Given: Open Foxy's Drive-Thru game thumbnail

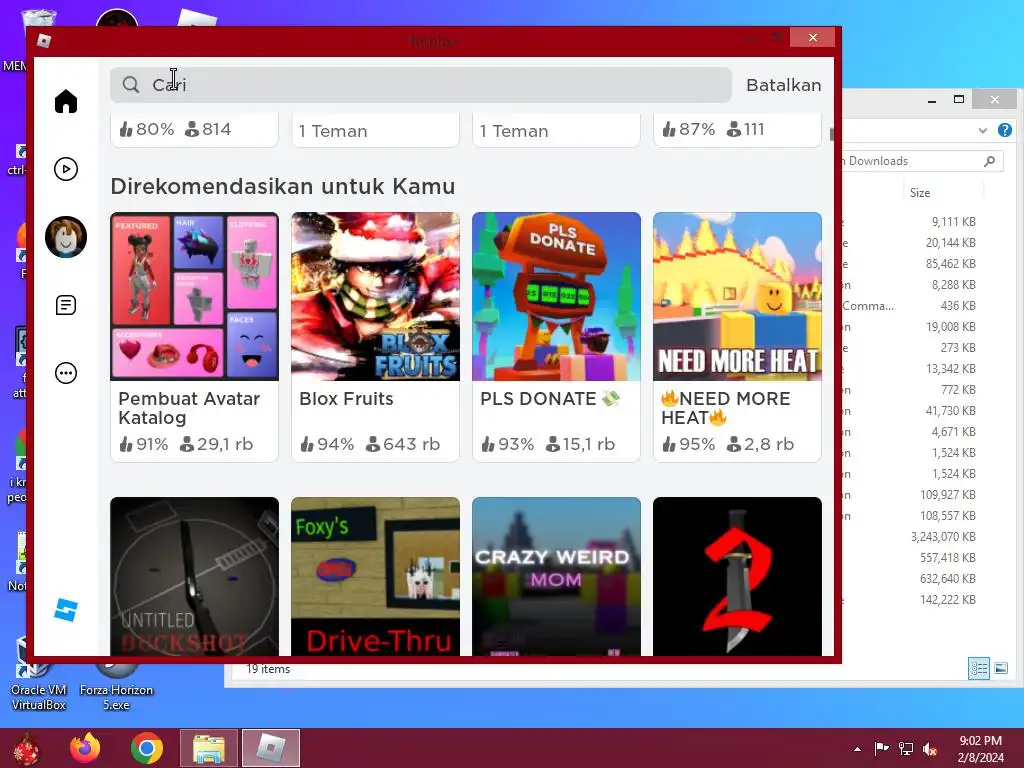Looking at the screenshot, I should pos(376,577).
